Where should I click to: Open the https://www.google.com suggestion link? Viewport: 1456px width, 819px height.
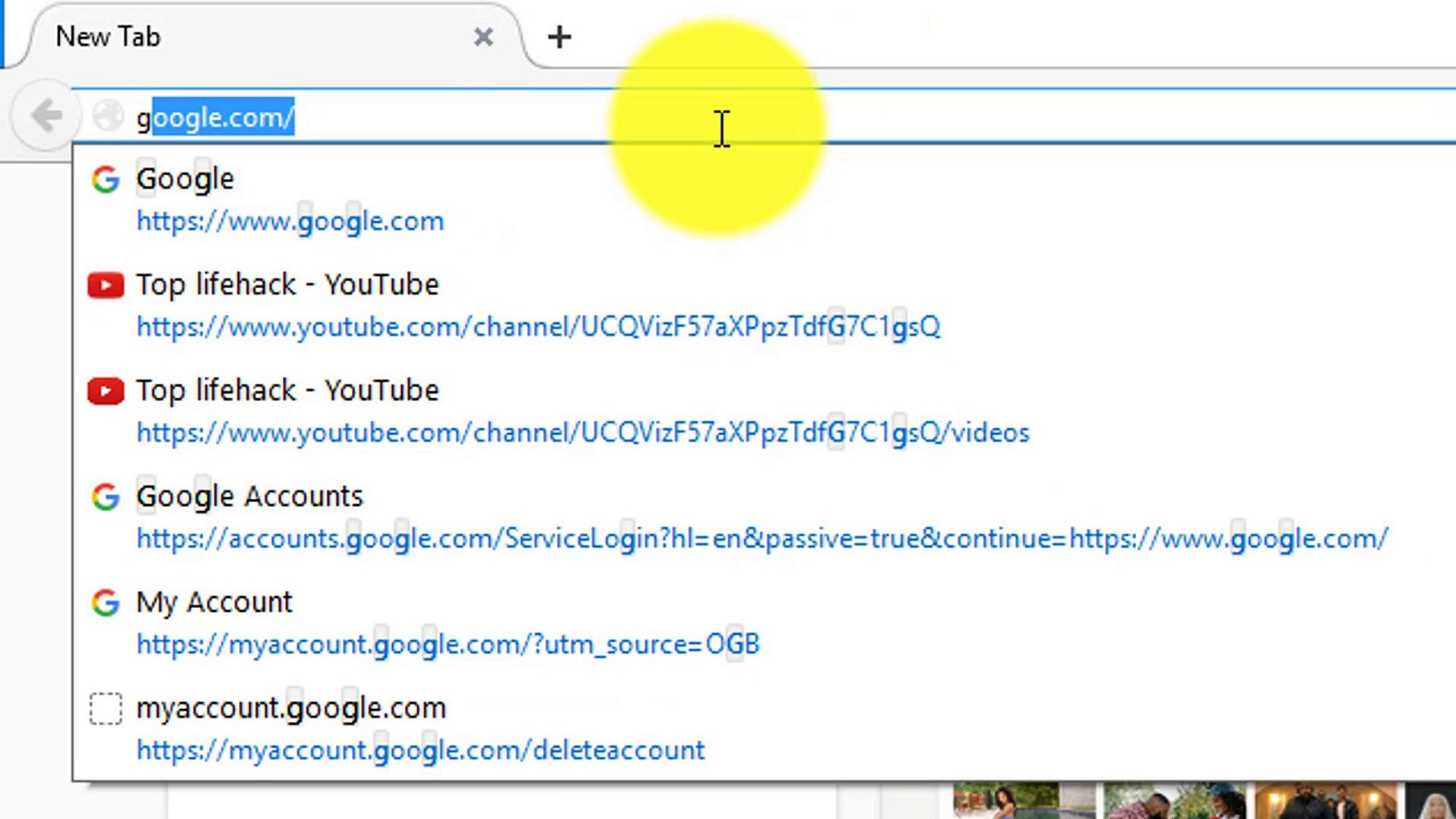290,221
